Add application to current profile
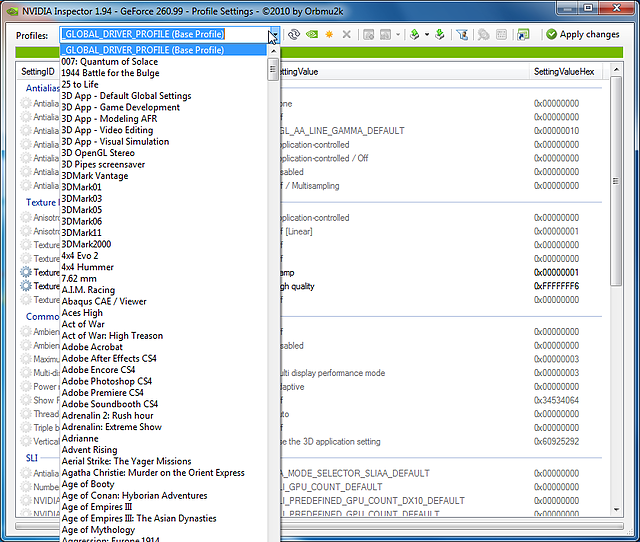Image resolution: width=640 pixels, height=542 pixels. coord(369,35)
